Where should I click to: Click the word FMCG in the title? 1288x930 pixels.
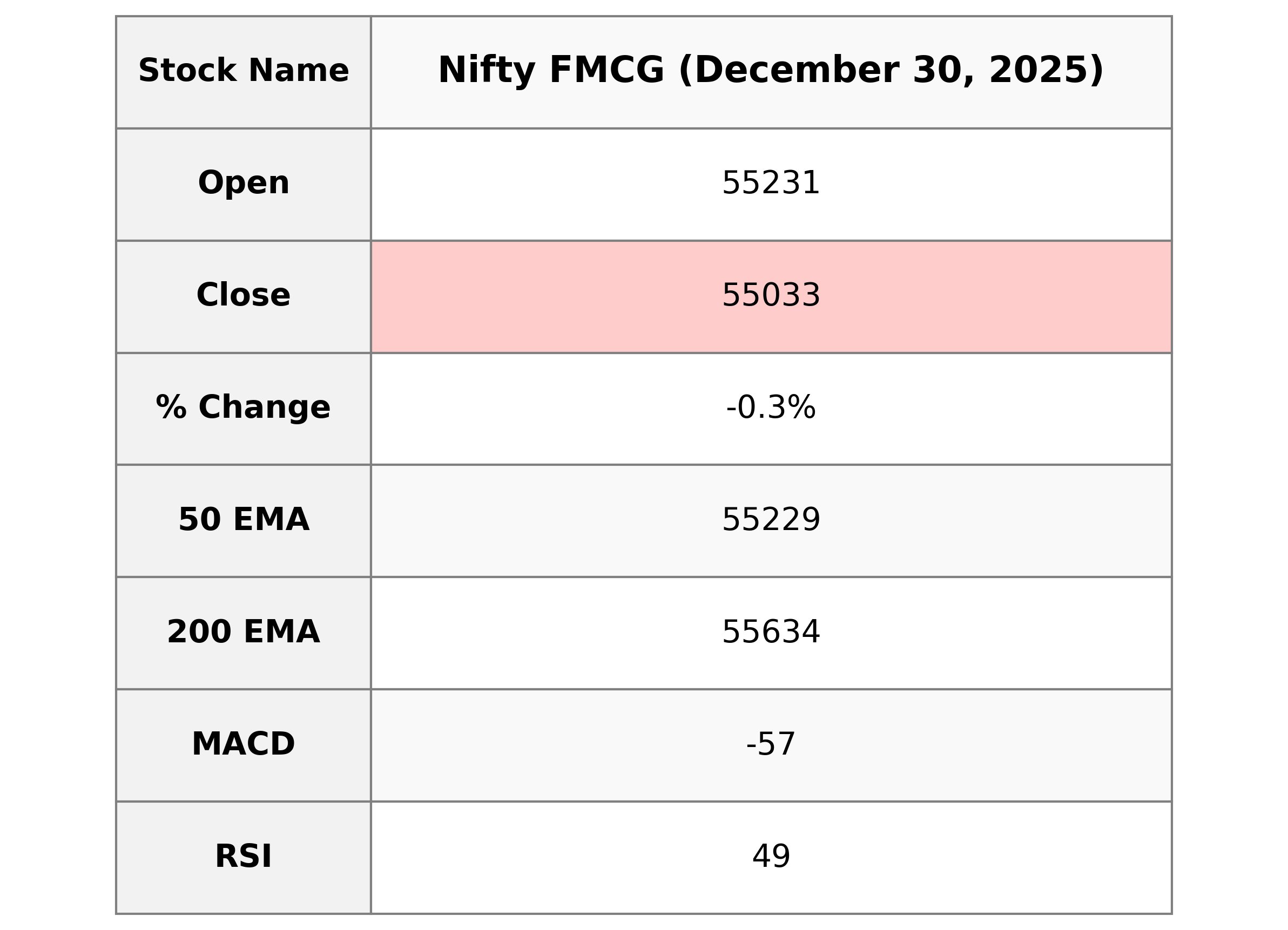(606, 71)
